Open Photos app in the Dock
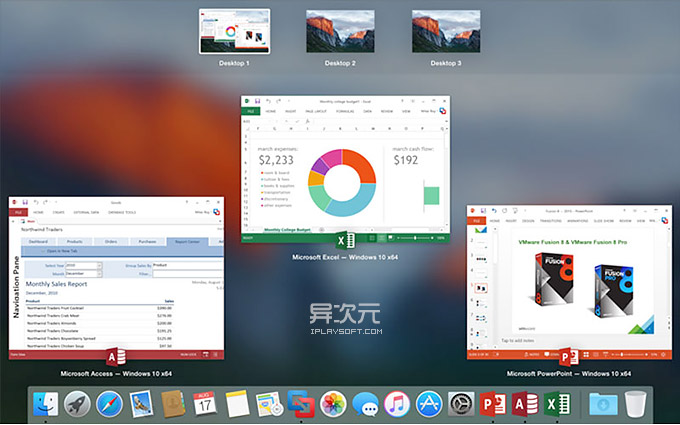 [x=333, y=404]
